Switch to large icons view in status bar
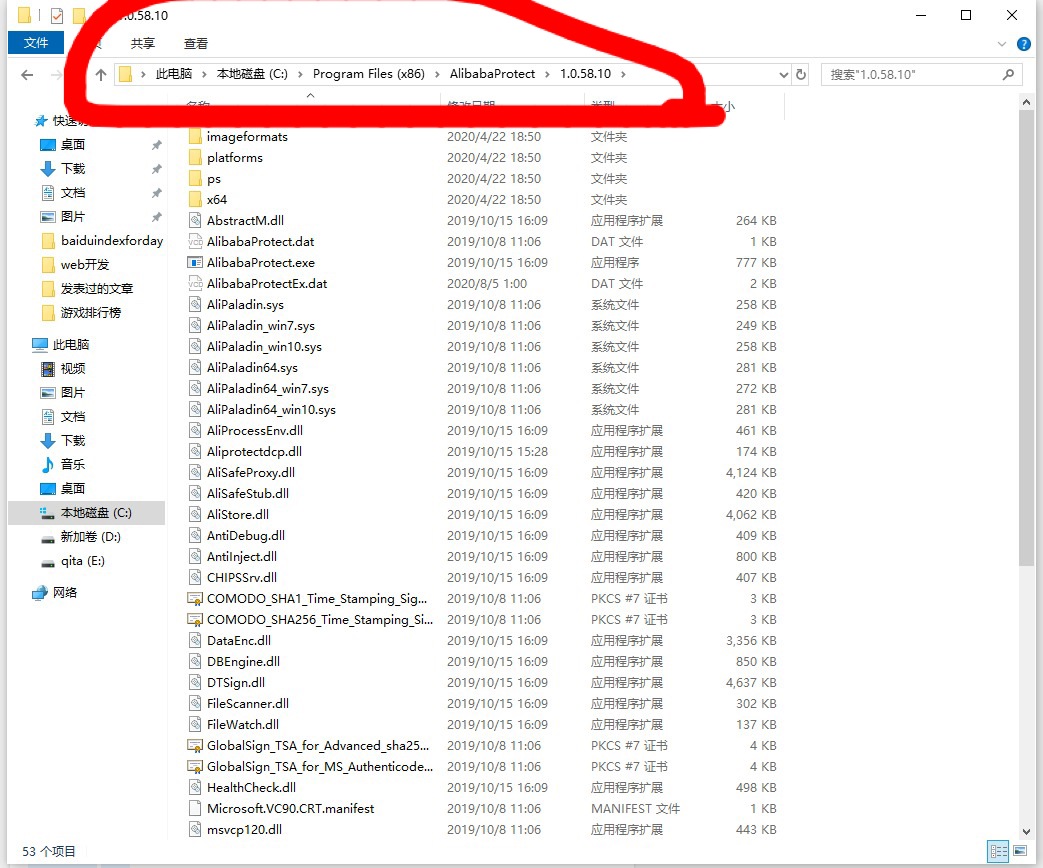Image resolution: width=1043 pixels, height=868 pixels. click(x=1020, y=851)
